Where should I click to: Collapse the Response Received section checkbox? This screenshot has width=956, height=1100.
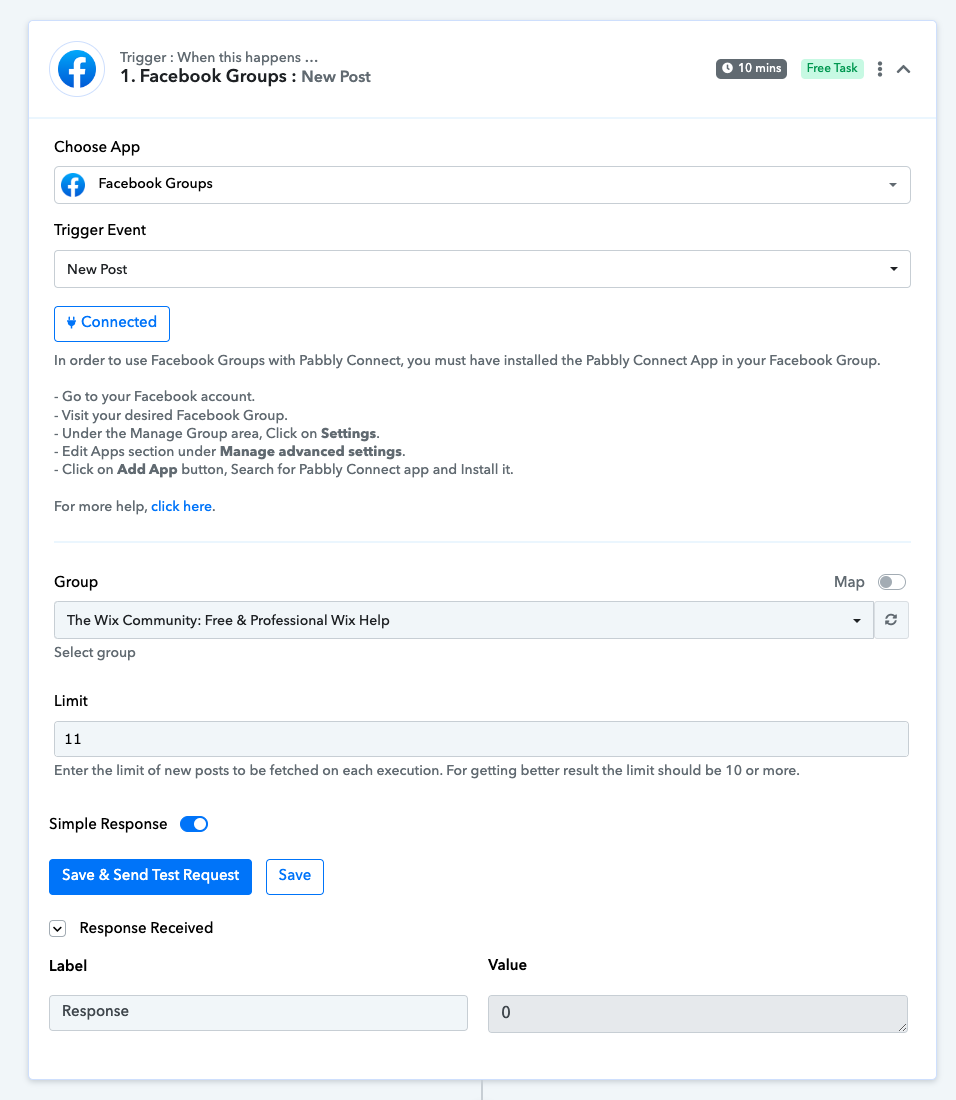point(58,929)
